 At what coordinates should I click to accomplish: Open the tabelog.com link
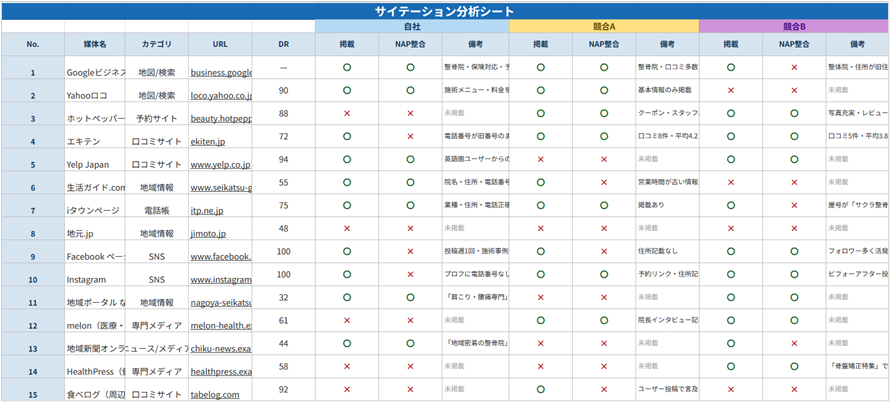(215, 395)
